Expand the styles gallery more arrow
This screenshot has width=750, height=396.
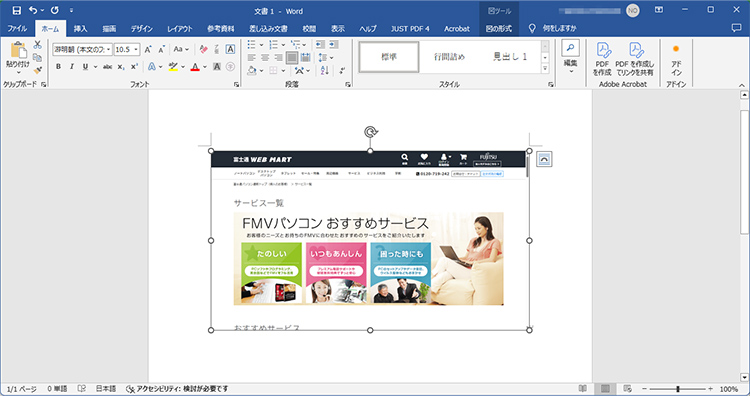tap(545, 69)
